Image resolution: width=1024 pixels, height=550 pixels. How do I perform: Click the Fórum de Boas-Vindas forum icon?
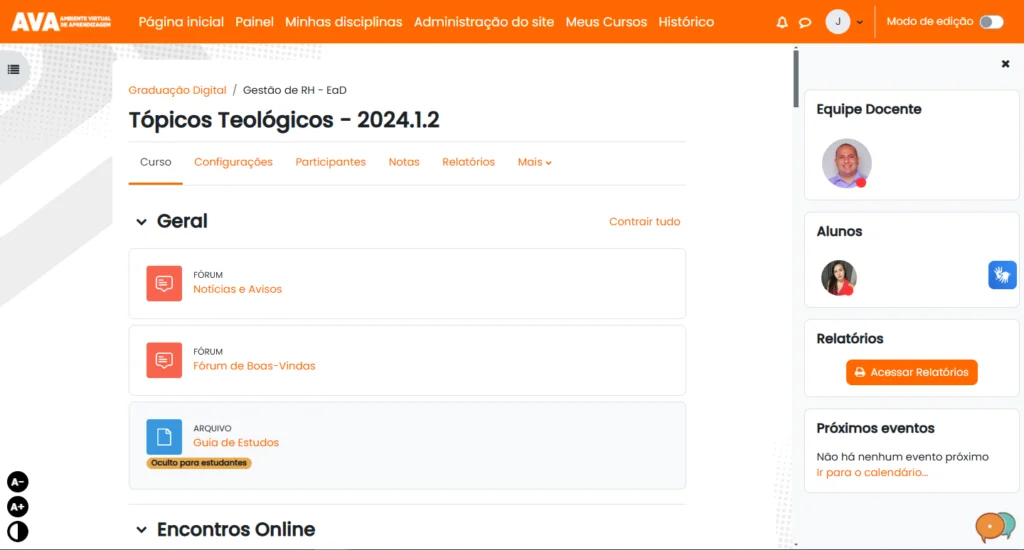point(164,360)
